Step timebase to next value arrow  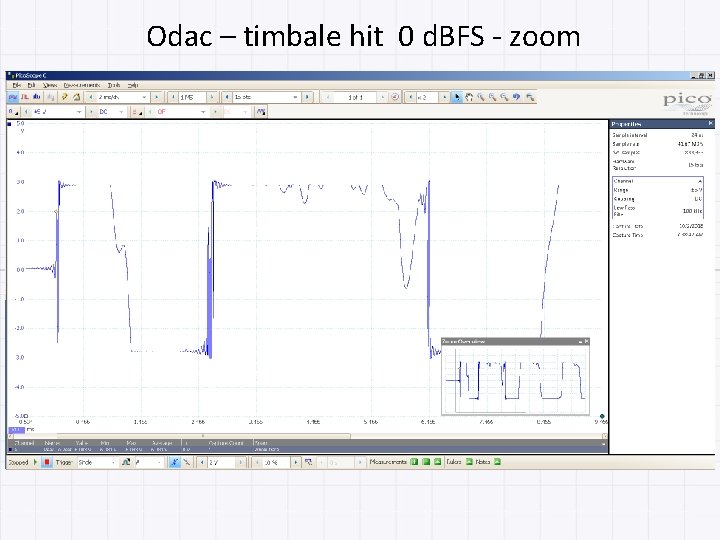tap(157, 97)
